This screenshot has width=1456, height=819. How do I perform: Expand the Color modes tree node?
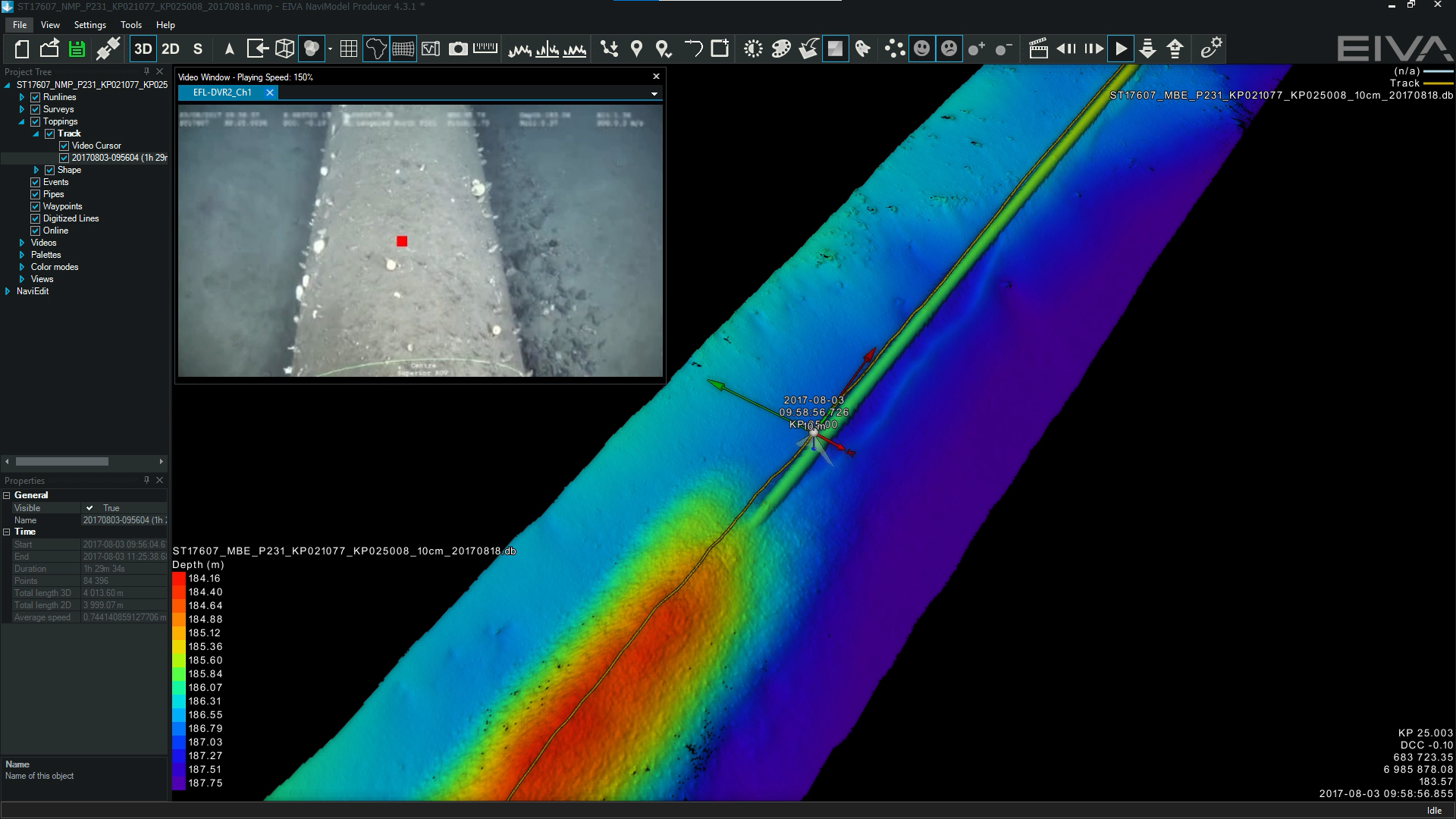[22, 267]
